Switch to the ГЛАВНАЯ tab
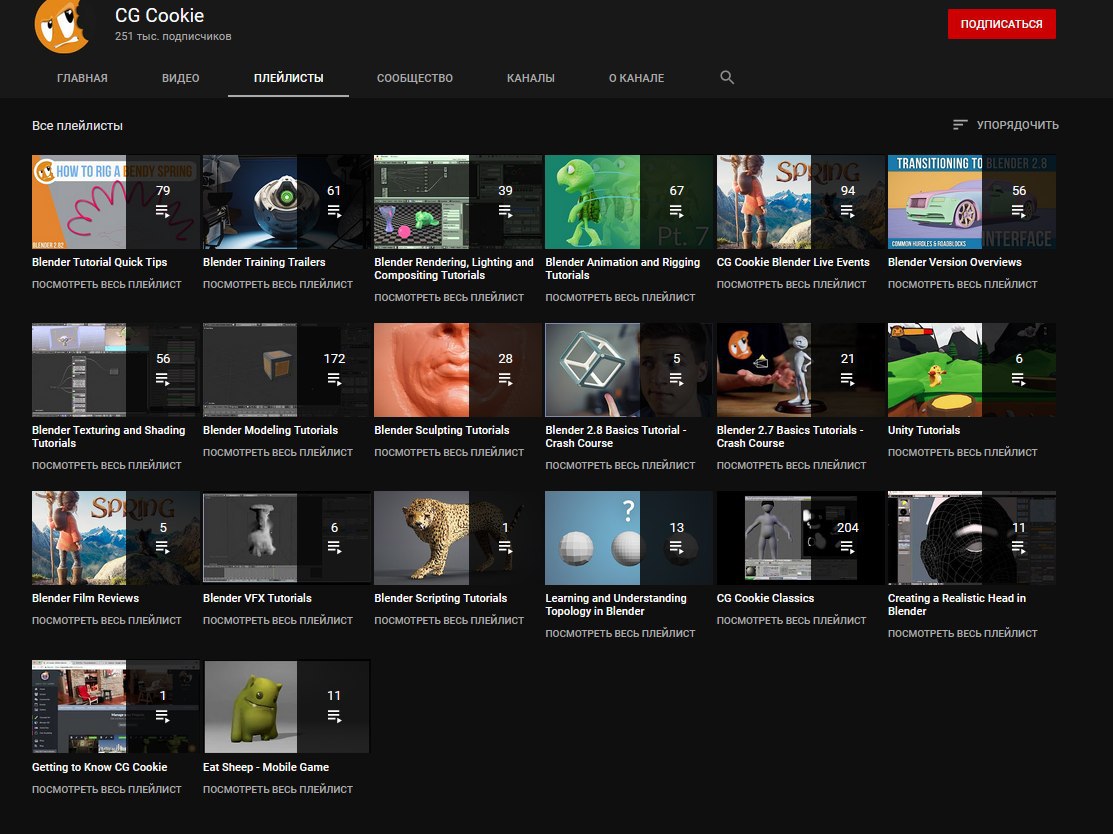This screenshot has height=834, width=1113. pyautogui.click(x=82, y=78)
